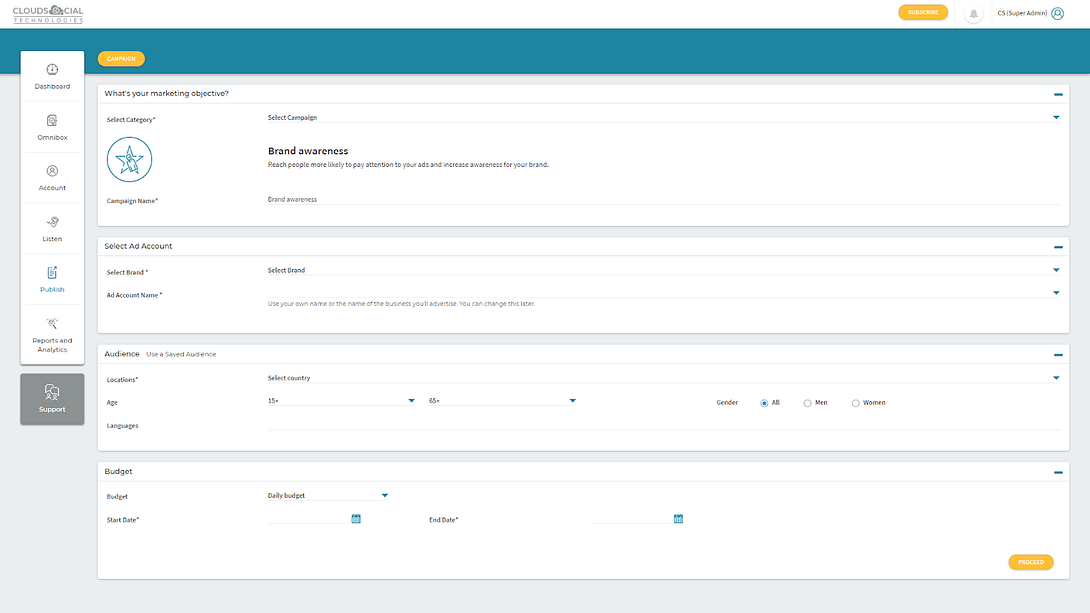Go to Account section icon
Image resolution: width=1090 pixels, height=613 pixels.
52,171
